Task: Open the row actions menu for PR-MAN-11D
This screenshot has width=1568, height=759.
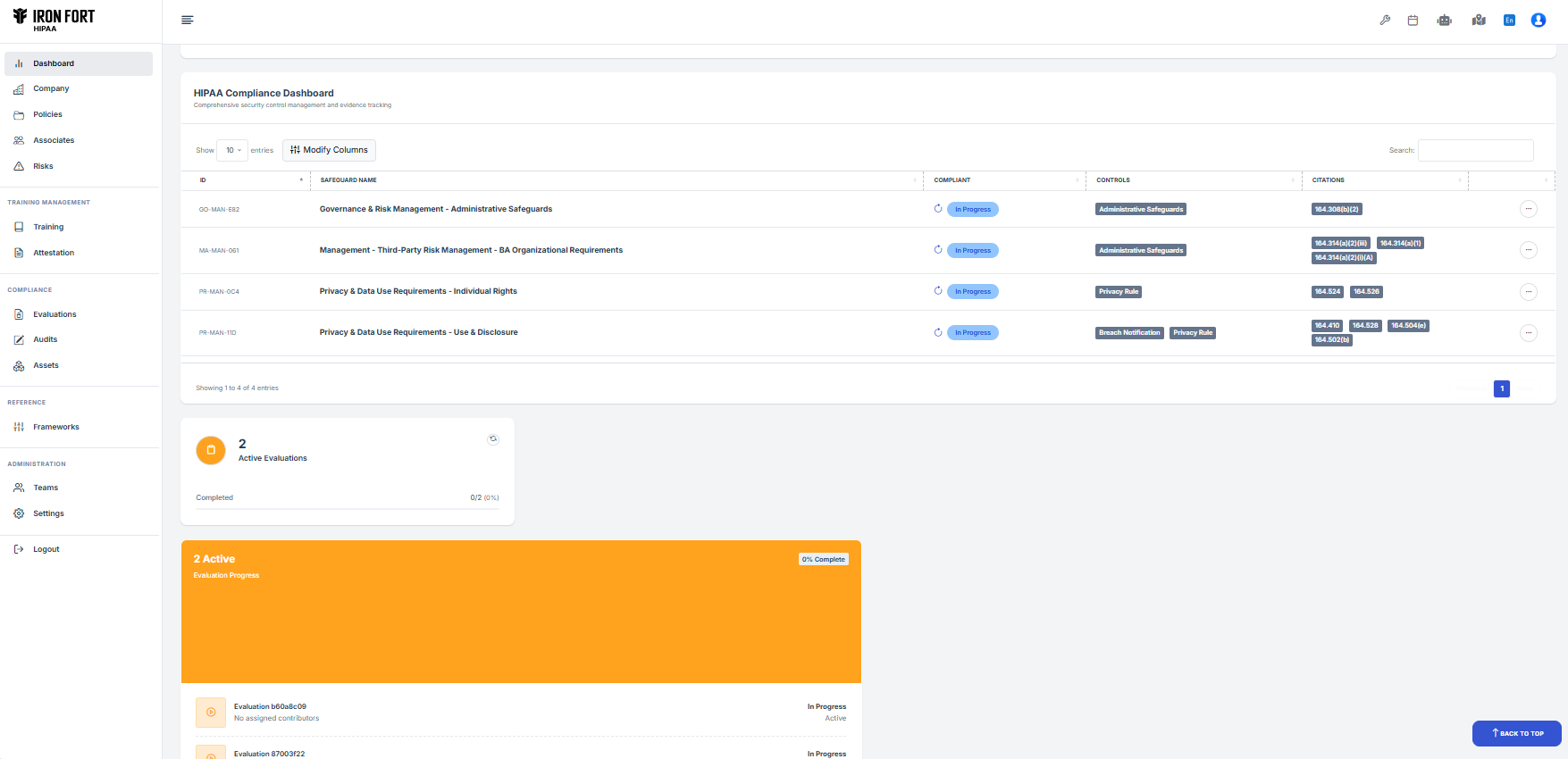Action: pyautogui.click(x=1528, y=333)
